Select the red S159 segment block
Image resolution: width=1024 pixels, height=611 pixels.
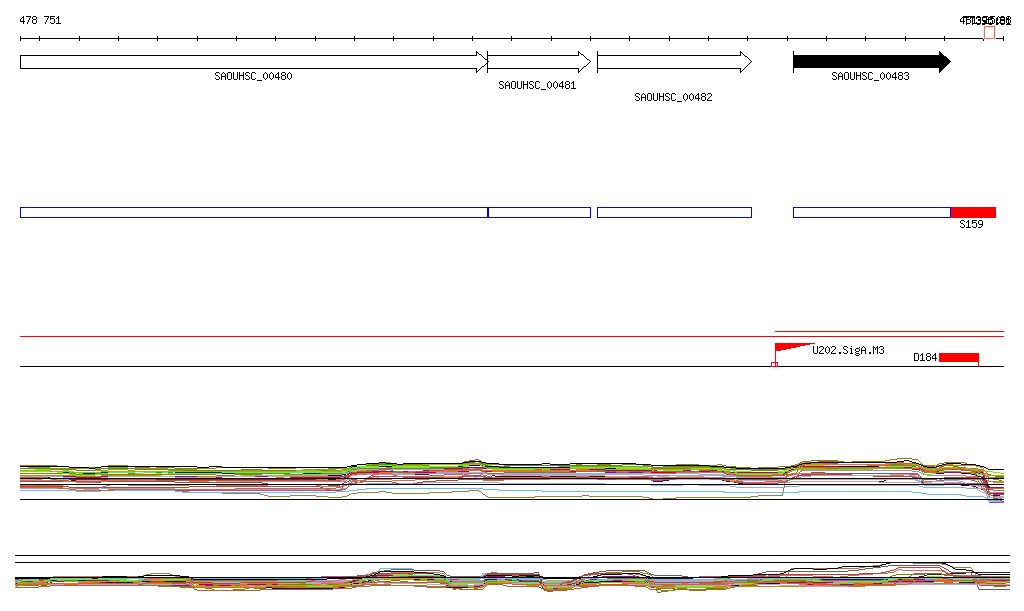(973, 212)
